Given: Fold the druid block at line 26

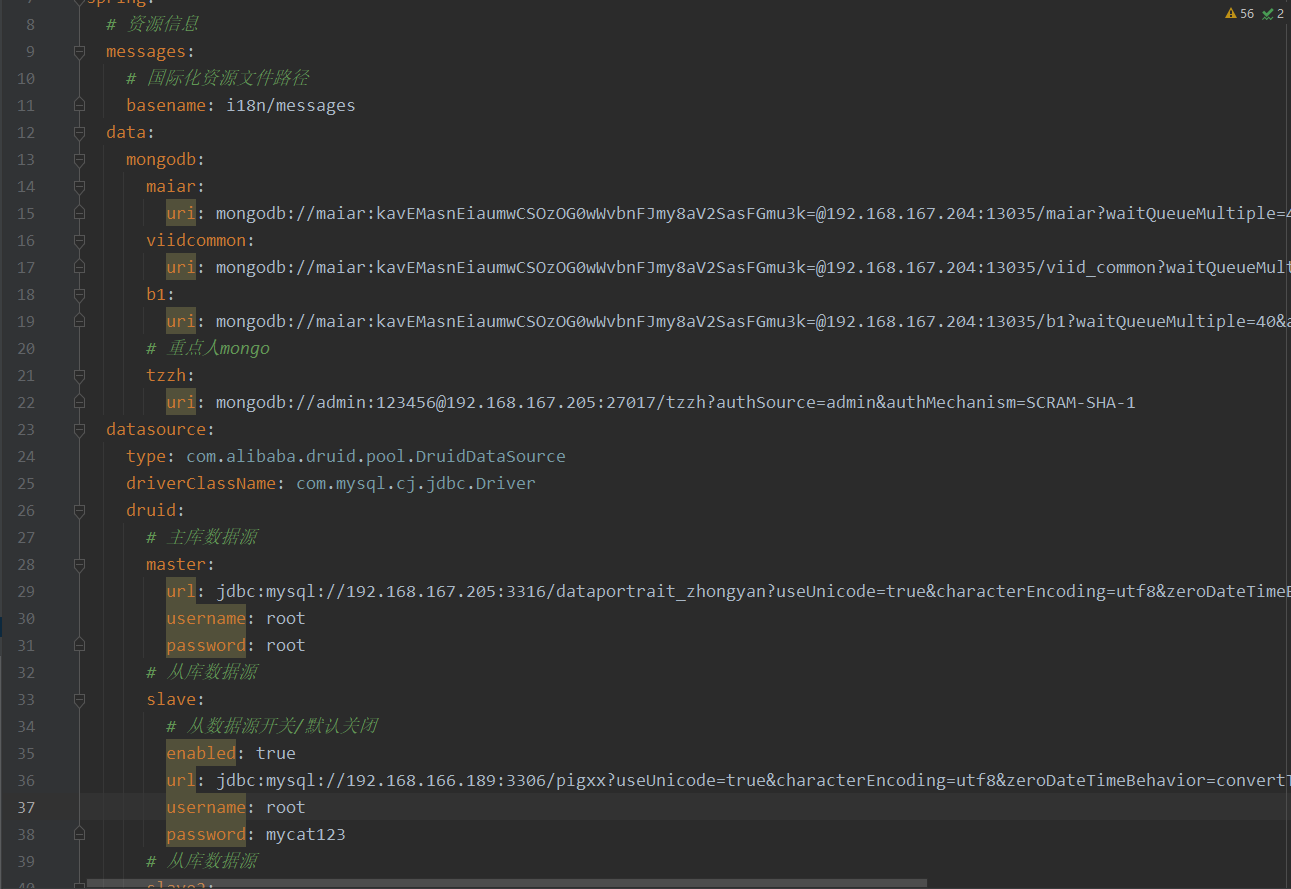Looking at the screenshot, I should [x=79, y=511].
